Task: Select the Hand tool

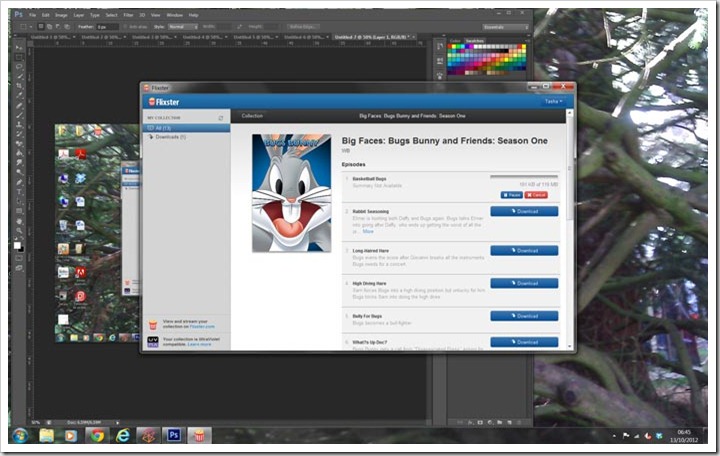Action: coord(19,221)
